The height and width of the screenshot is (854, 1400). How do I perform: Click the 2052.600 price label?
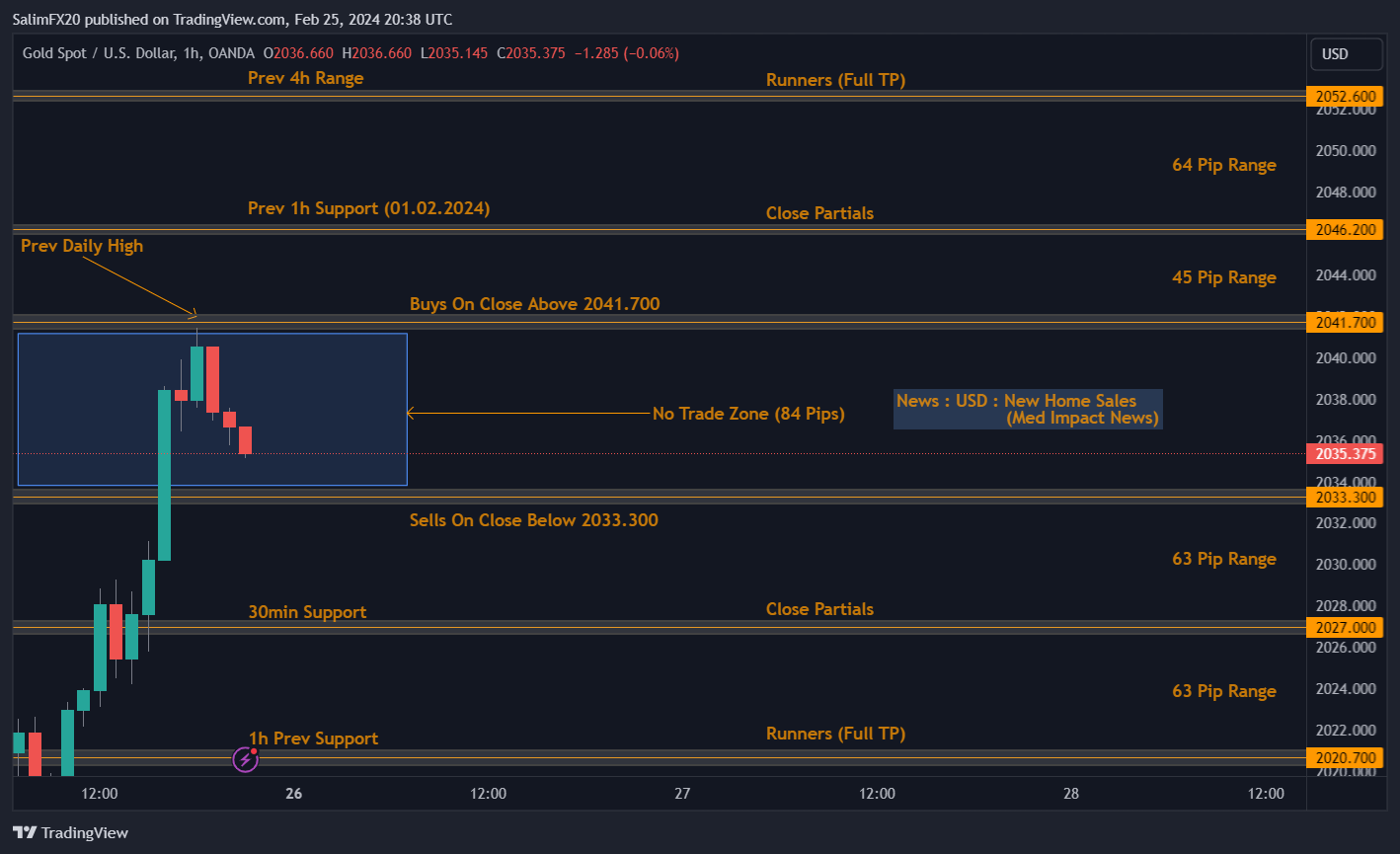[1345, 96]
